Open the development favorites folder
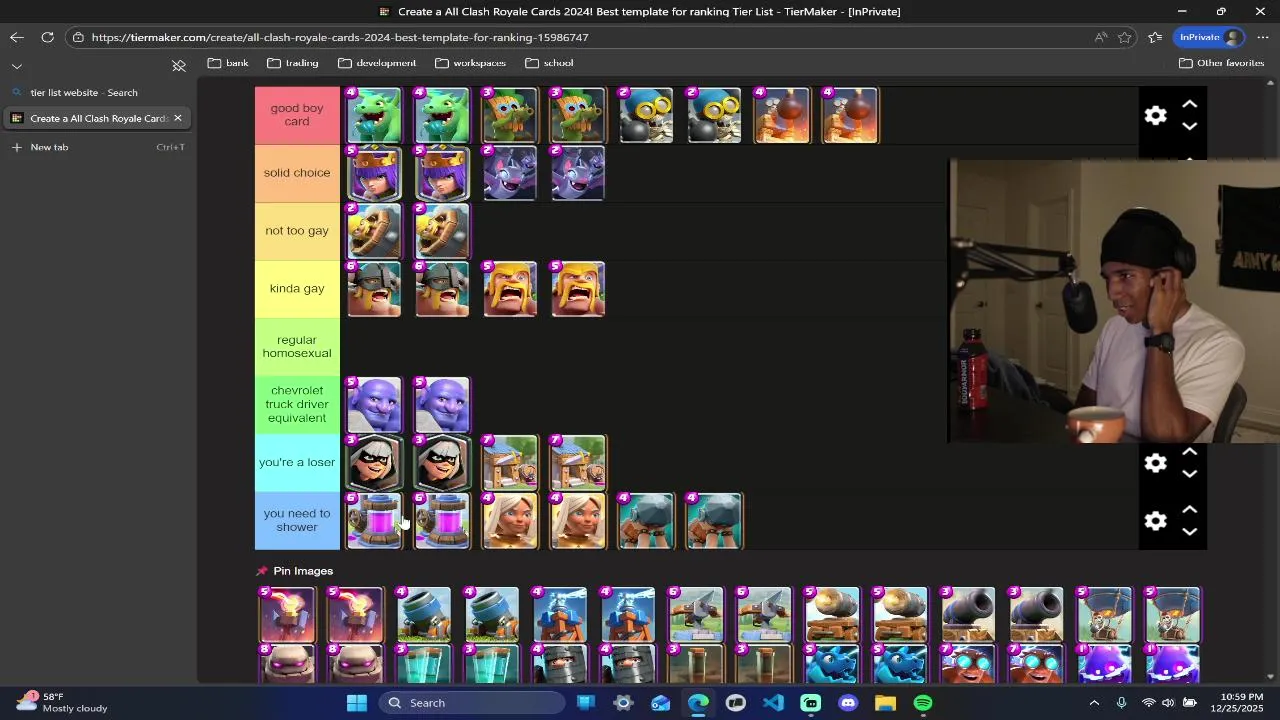1280x720 pixels. click(377, 63)
